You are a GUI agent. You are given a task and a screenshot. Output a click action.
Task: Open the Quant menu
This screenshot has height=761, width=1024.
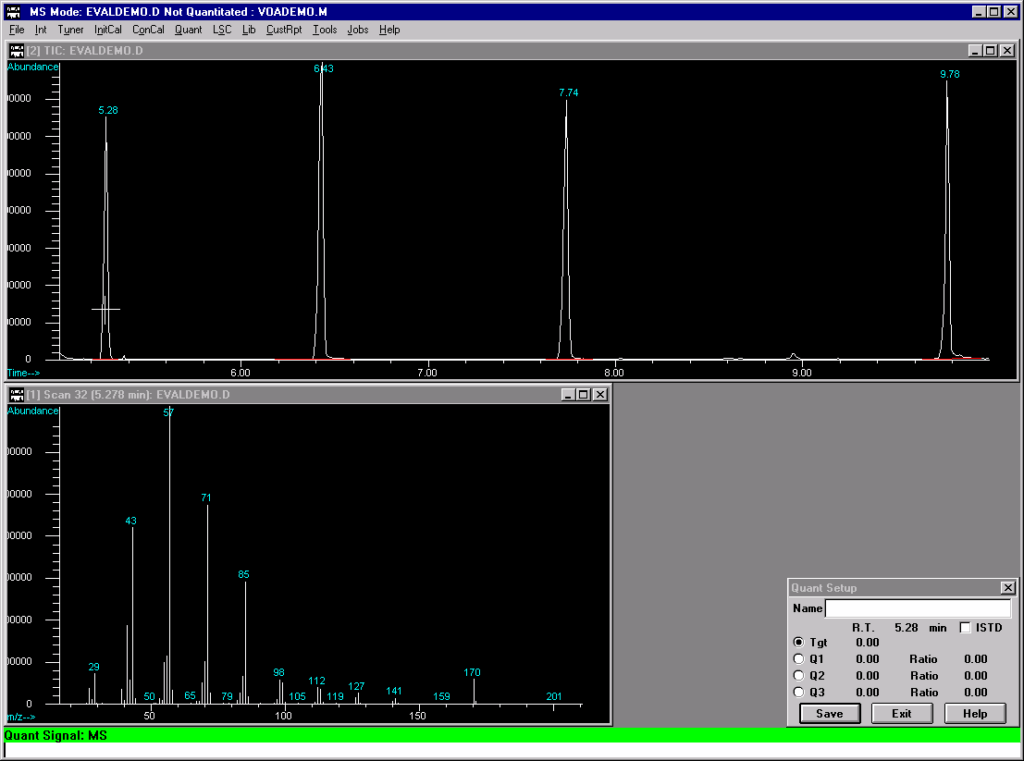click(x=187, y=30)
